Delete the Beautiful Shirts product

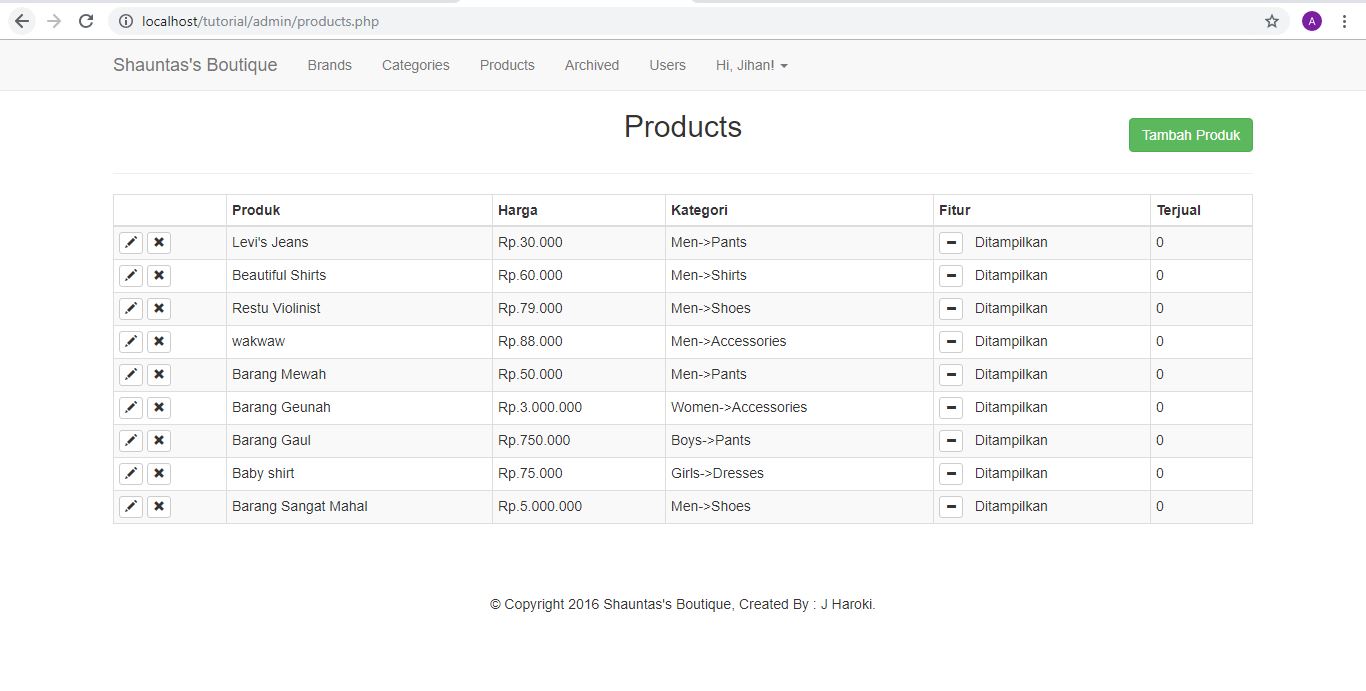(159, 275)
